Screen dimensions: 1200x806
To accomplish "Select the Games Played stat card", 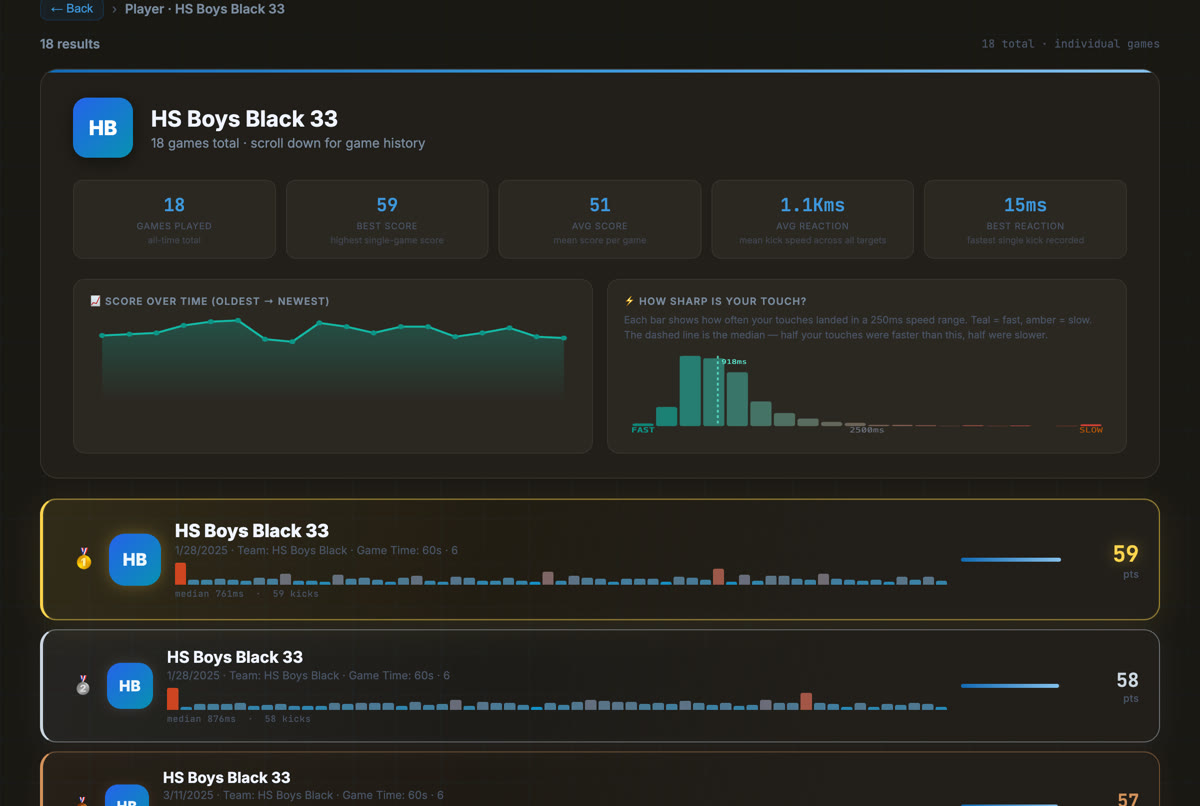I will (174, 219).
